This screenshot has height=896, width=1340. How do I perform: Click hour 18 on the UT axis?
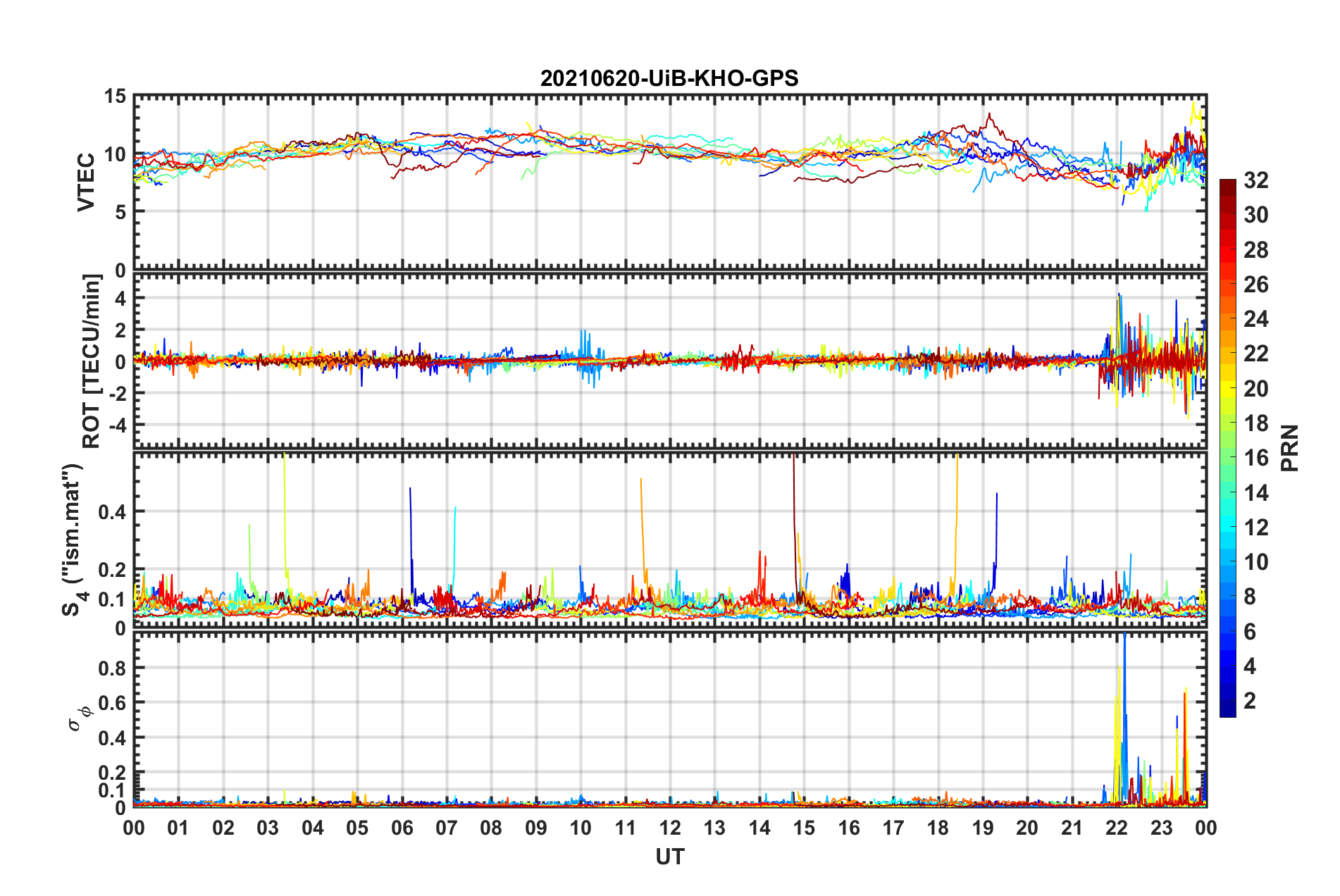point(938,828)
